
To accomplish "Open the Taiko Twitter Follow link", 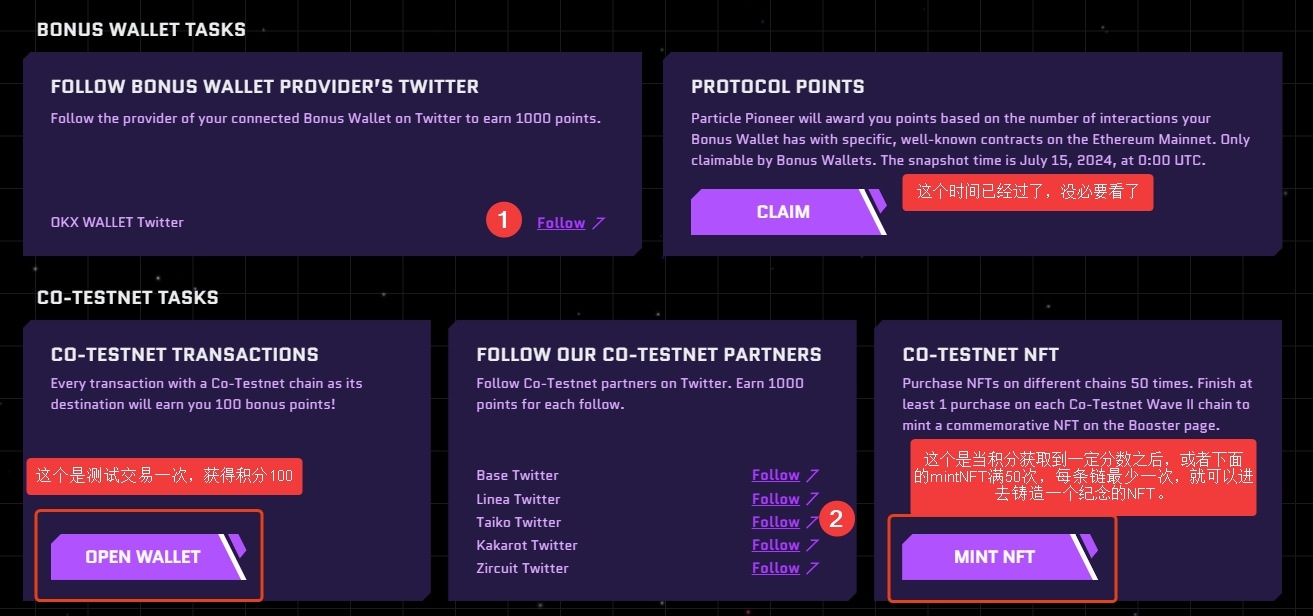I will point(776,522).
